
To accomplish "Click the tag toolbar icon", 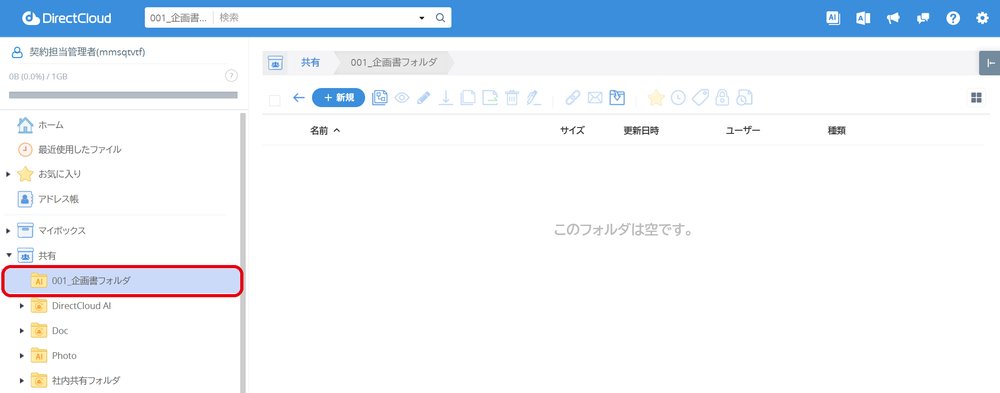I will point(700,98).
